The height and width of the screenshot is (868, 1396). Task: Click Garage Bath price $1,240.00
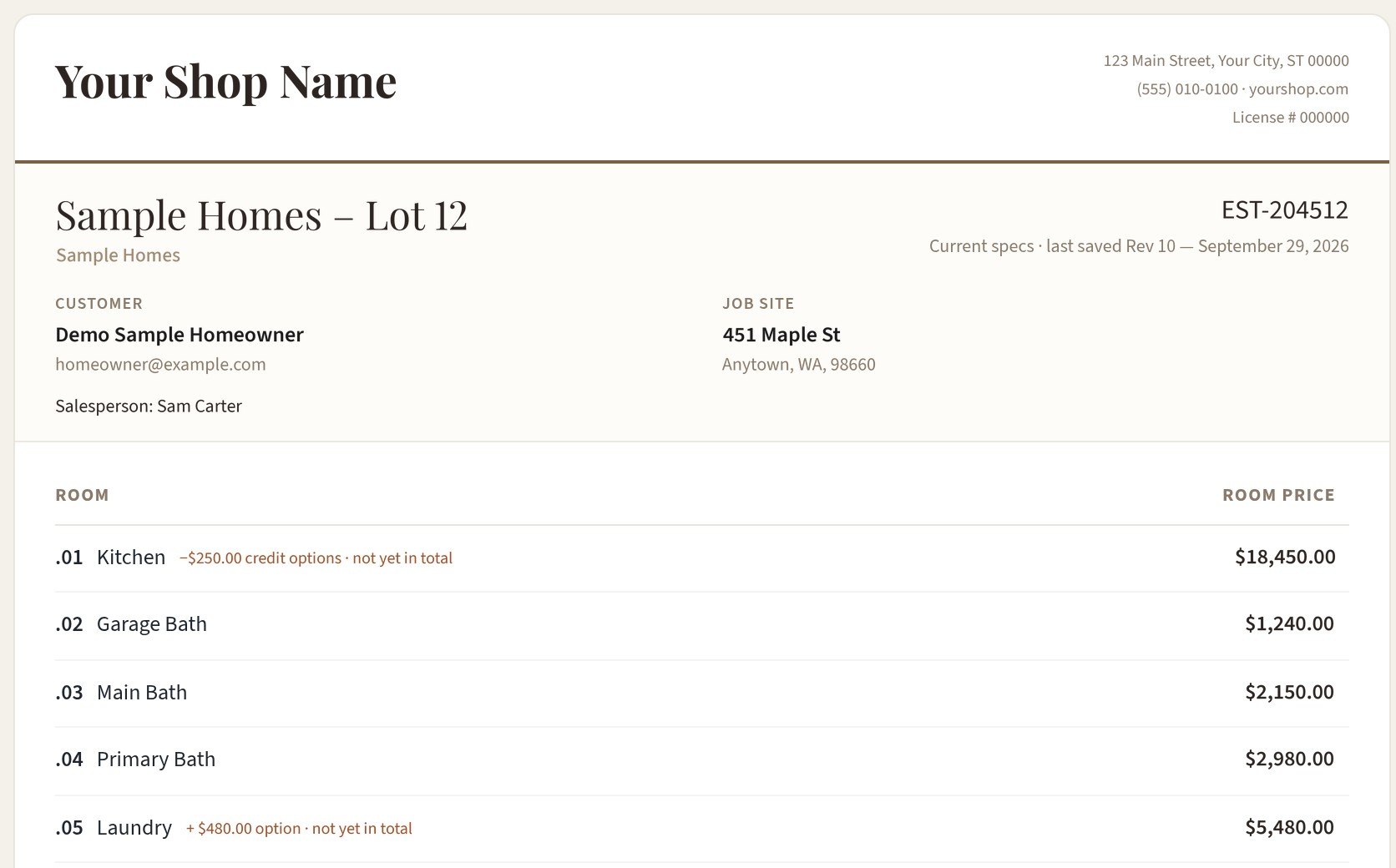(x=1289, y=623)
